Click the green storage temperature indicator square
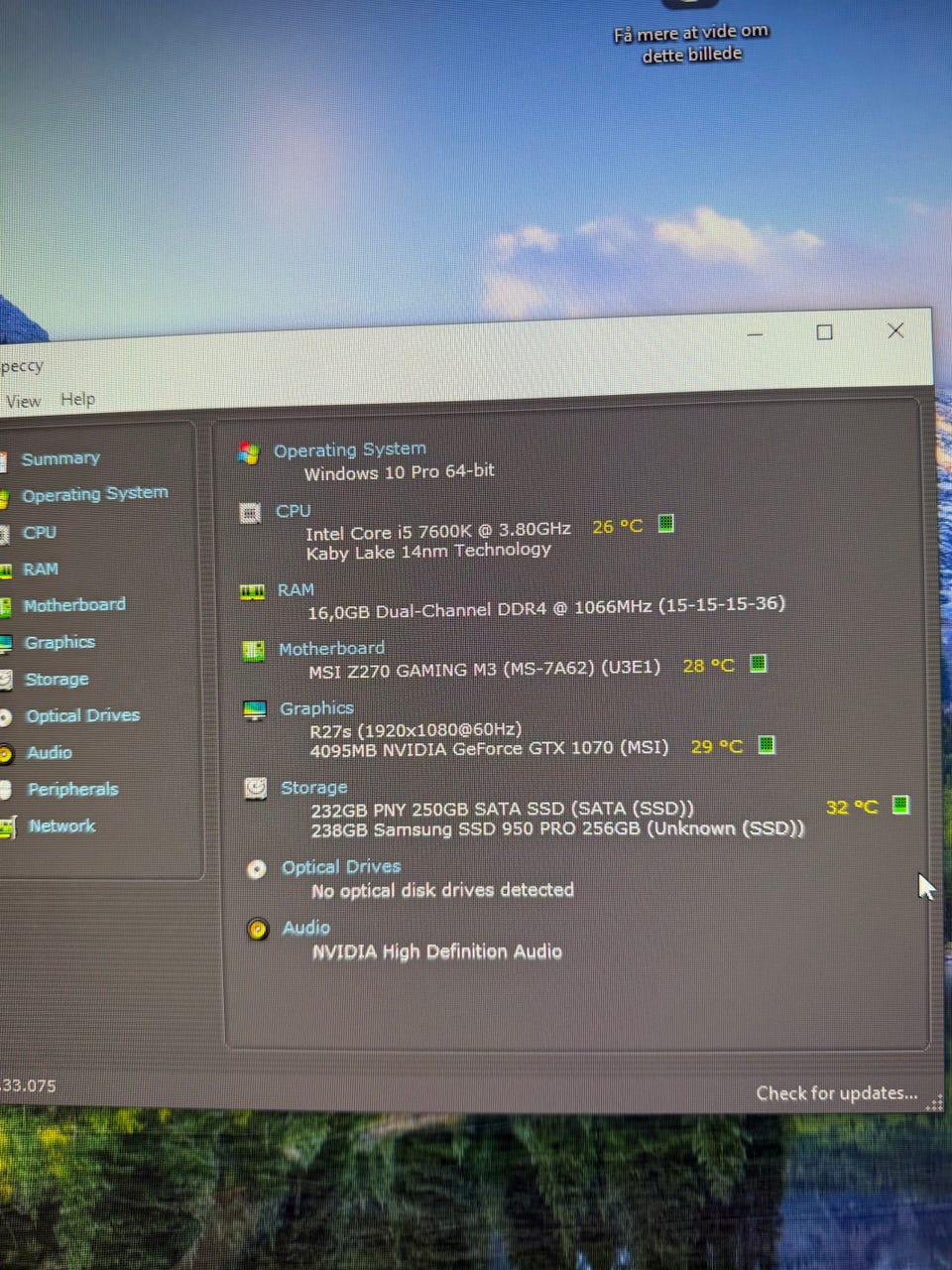 (900, 804)
